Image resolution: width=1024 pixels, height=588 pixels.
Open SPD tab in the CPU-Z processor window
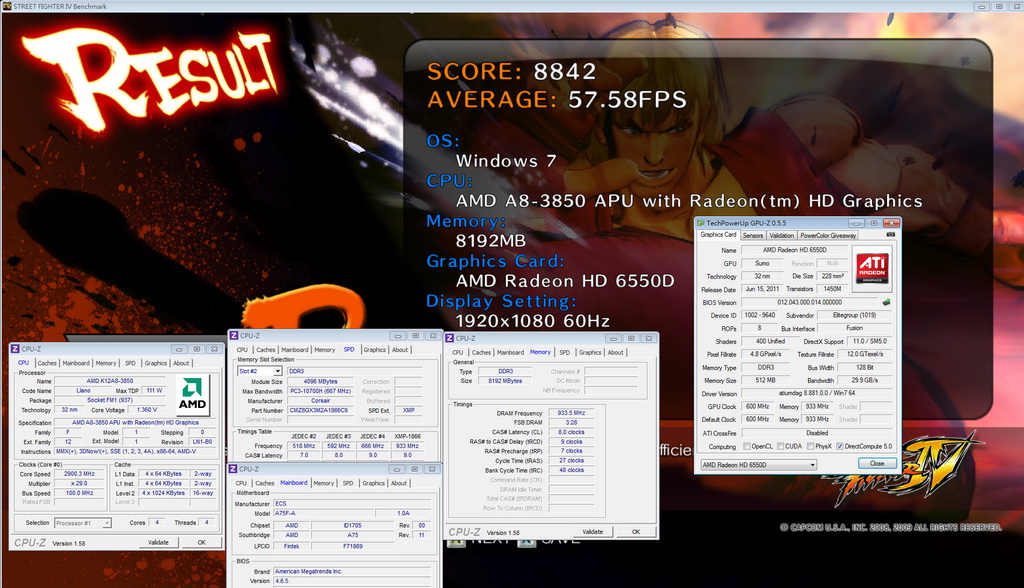point(131,363)
